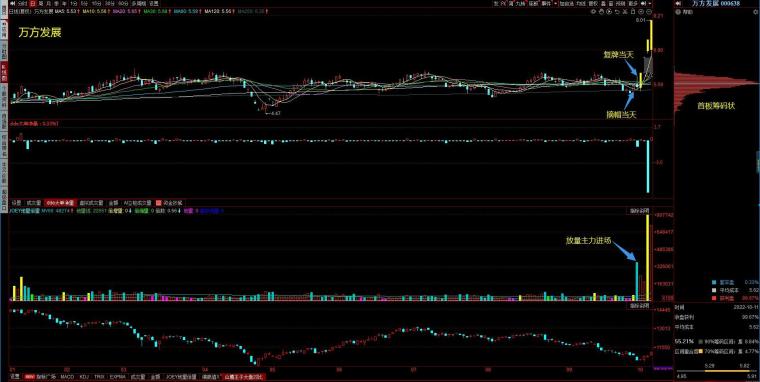760x382 pixels.
Task: Click the chip distribution price slider at bottom-right
Action: tap(717, 371)
